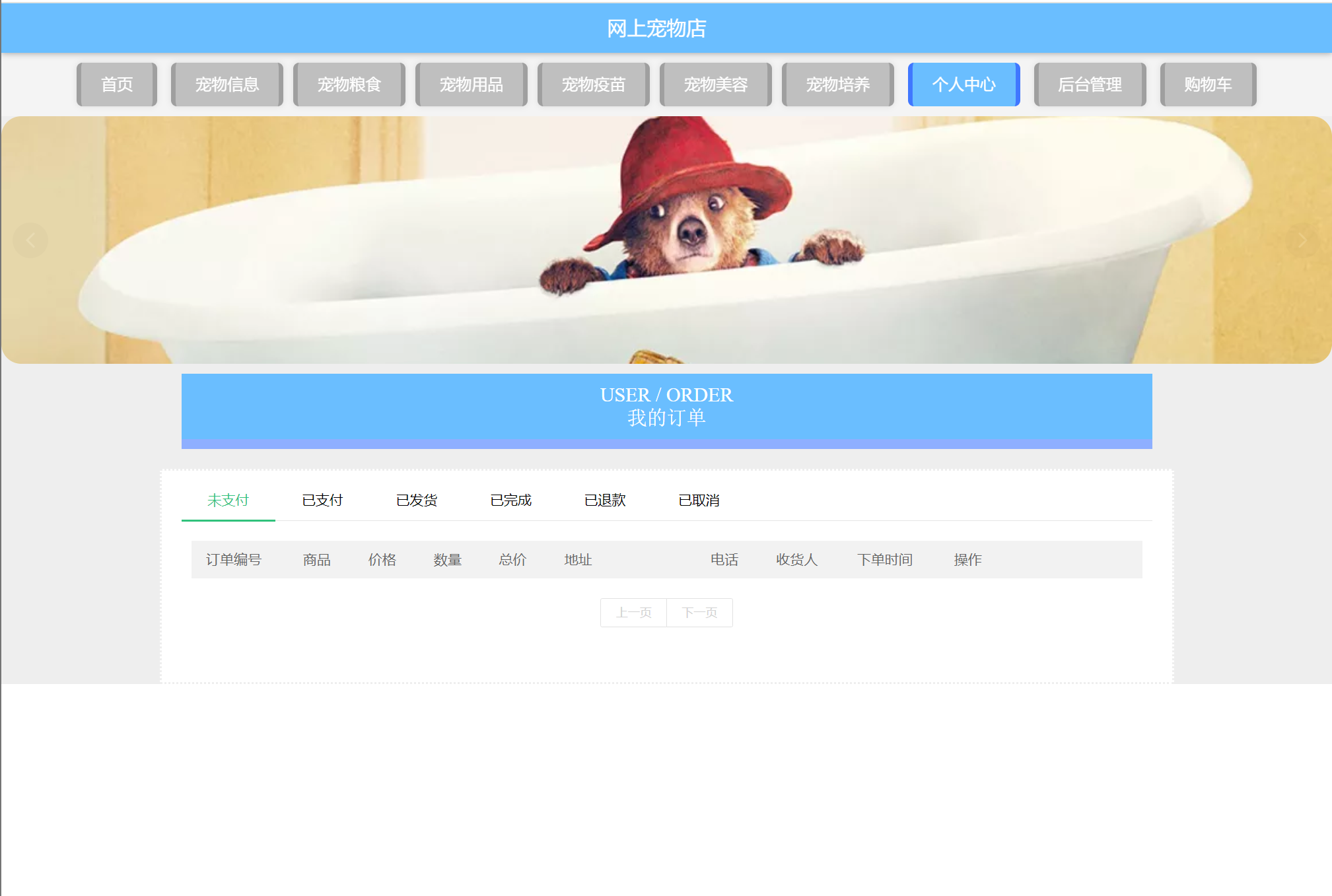Open 宠物美容 page

[716, 85]
